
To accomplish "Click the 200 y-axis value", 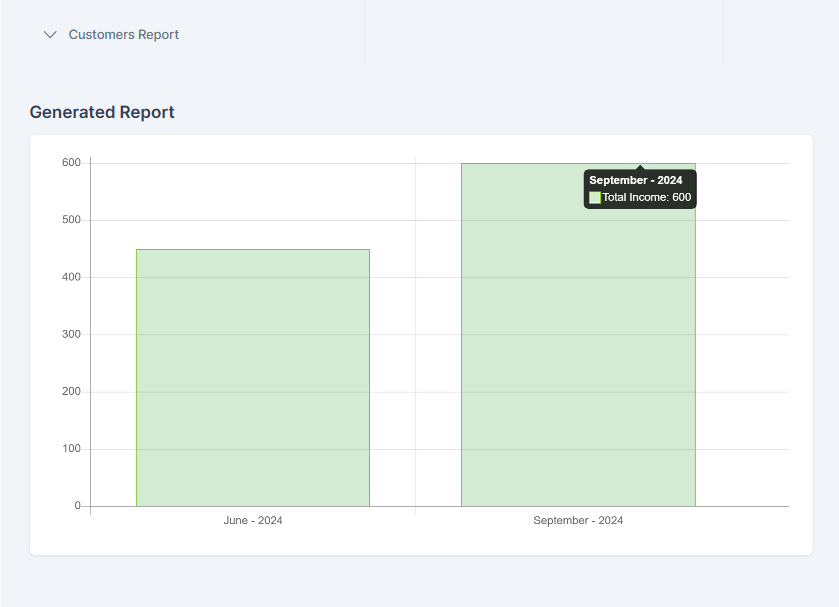I will point(70,392).
